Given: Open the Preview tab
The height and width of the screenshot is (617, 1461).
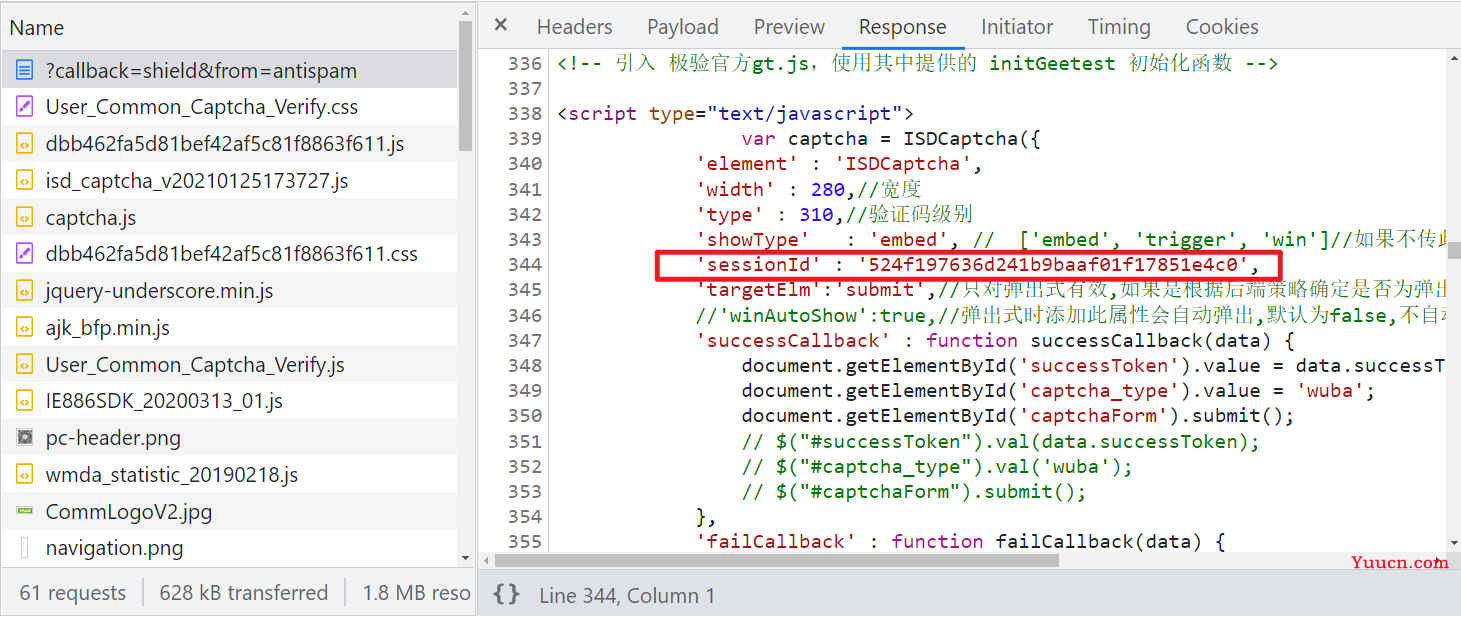Looking at the screenshot, I should click(789, 27).
